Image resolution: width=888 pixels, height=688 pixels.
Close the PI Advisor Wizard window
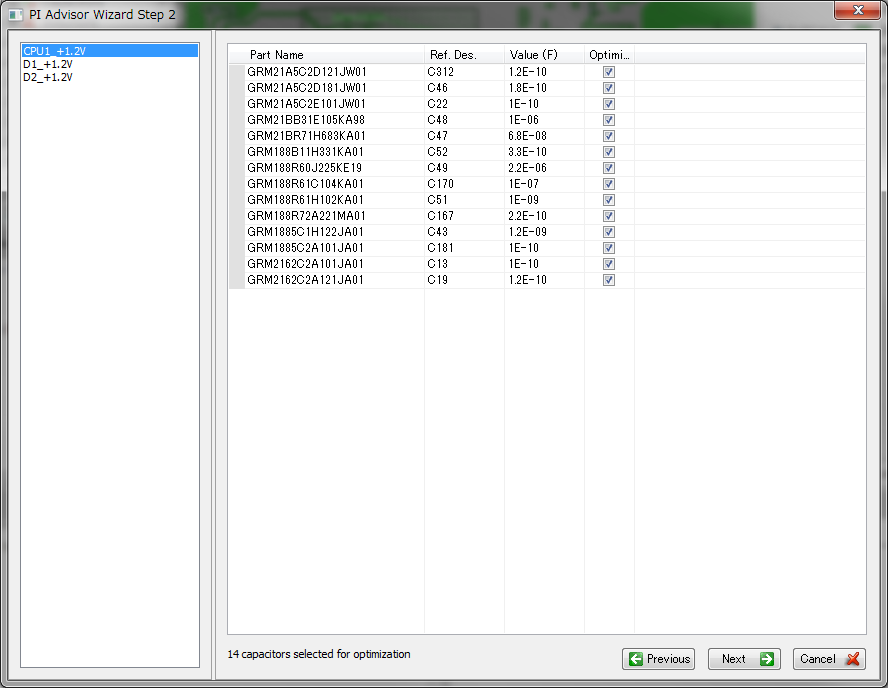(857, 10)
